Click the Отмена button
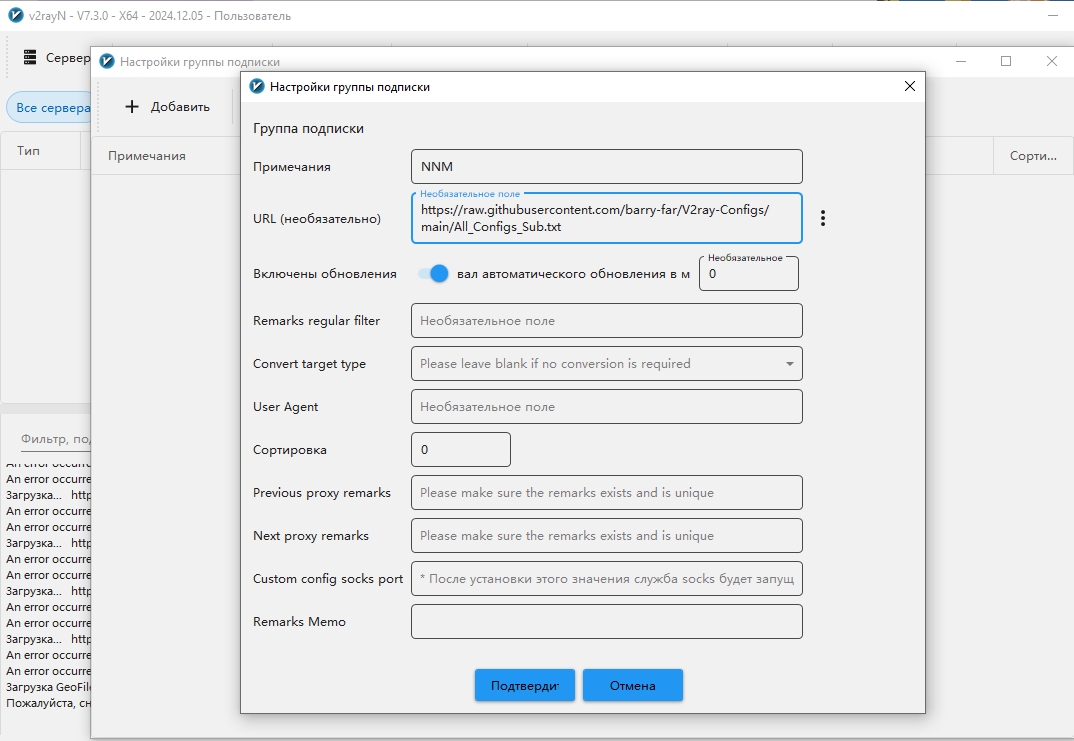The width and height of the screenshot is (1074, 741). pyautogui.click(x=633, y=686)
